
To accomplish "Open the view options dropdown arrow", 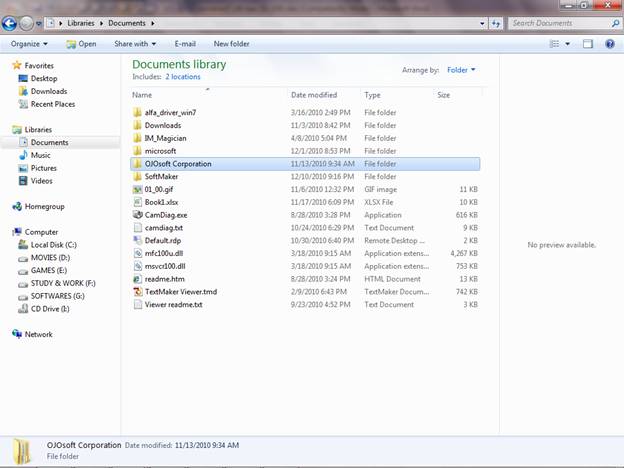I will pos(567,44).
